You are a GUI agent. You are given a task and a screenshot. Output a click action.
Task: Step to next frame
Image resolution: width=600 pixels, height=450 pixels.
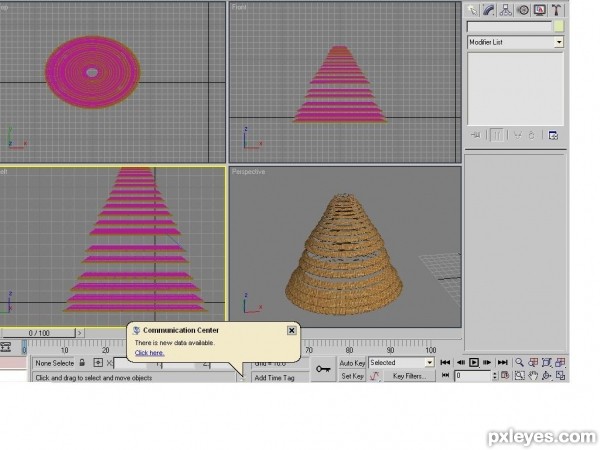point(487,362)
